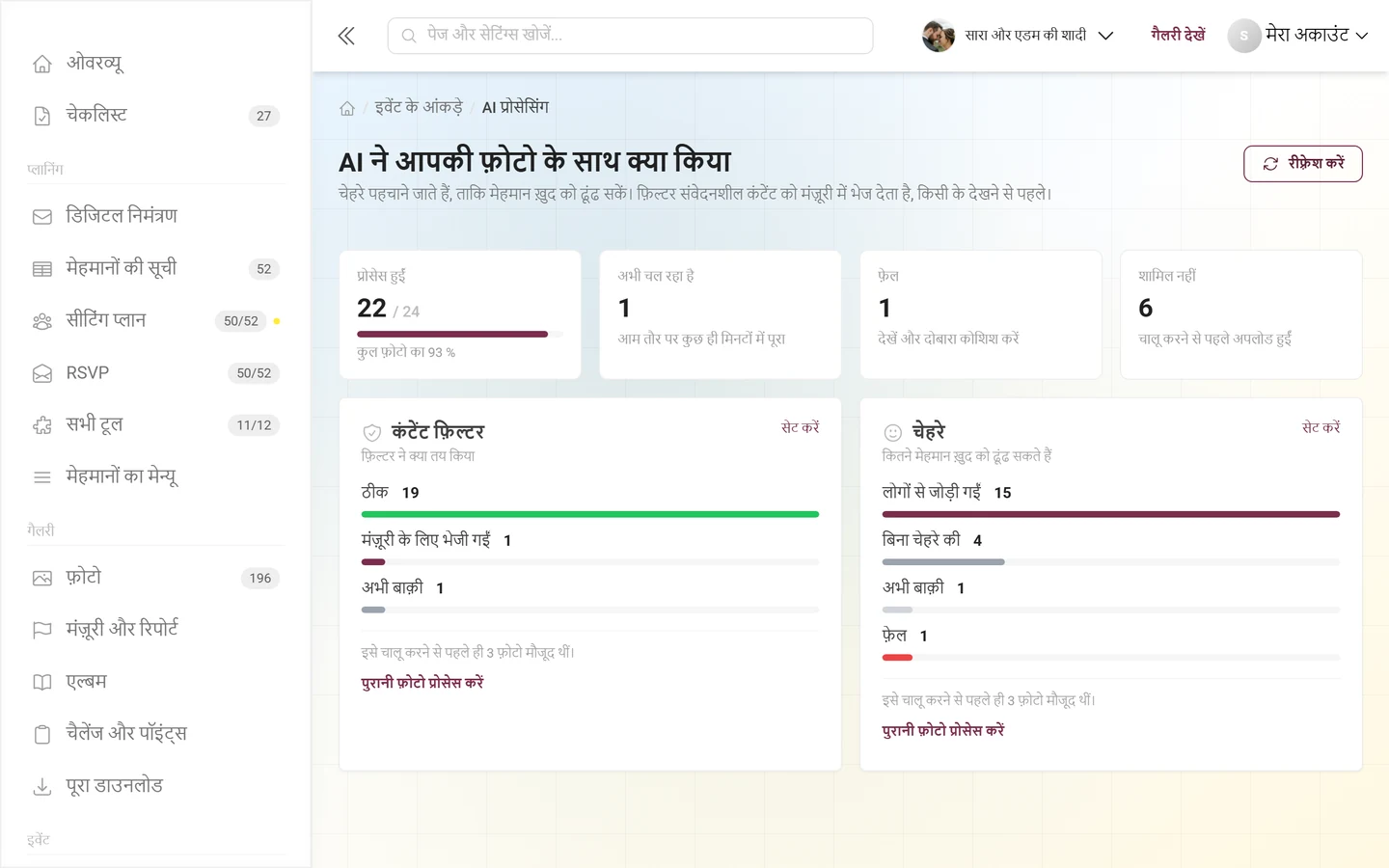This screenshot has height=868, width=1389.
Task: Click पुरानी फ़ोटो प्रोसेस करें under कंटेंट फ़िल्टर
Action: click(422, 683)
